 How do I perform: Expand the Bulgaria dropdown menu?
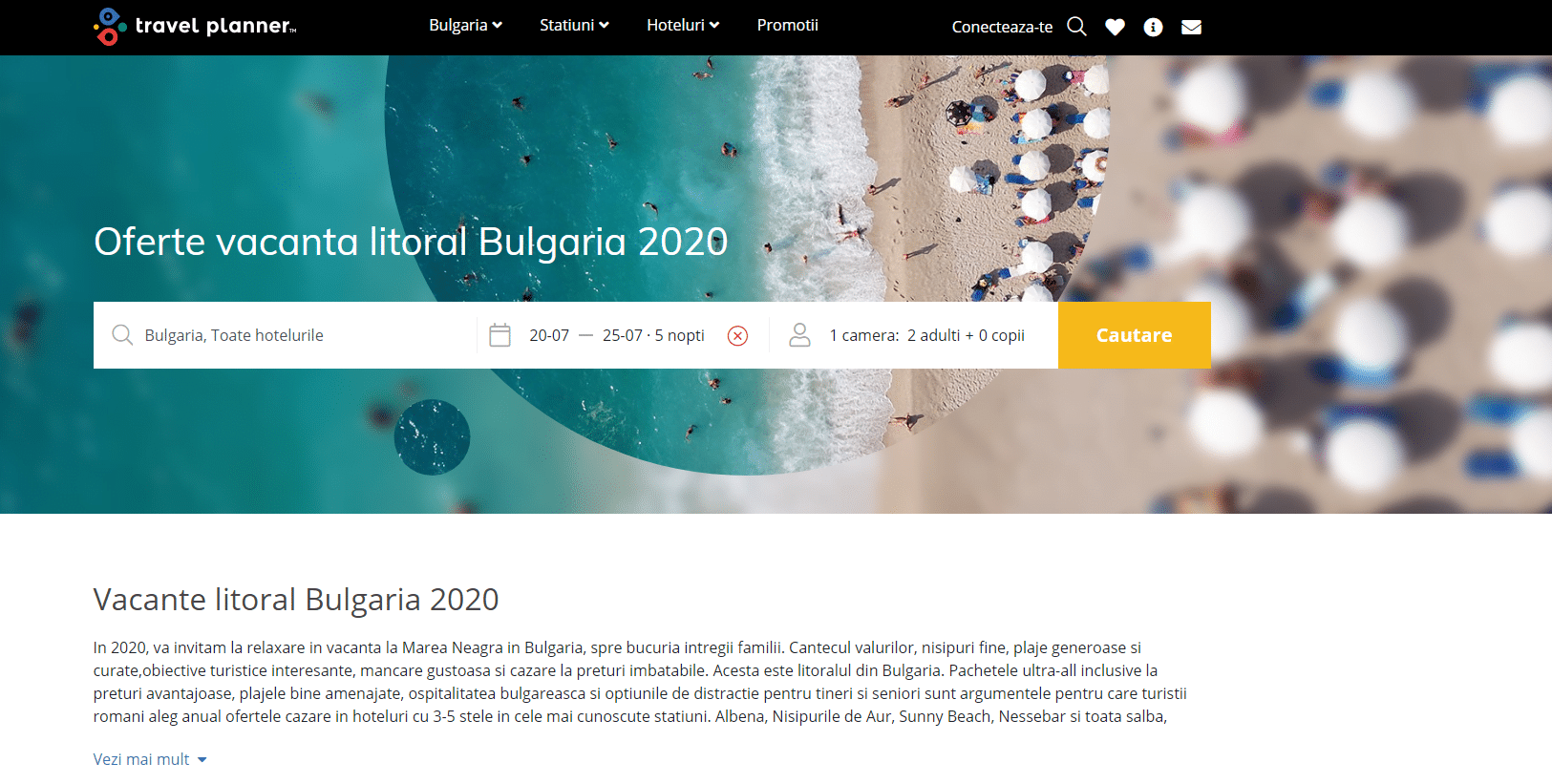[x=465, y=25]
